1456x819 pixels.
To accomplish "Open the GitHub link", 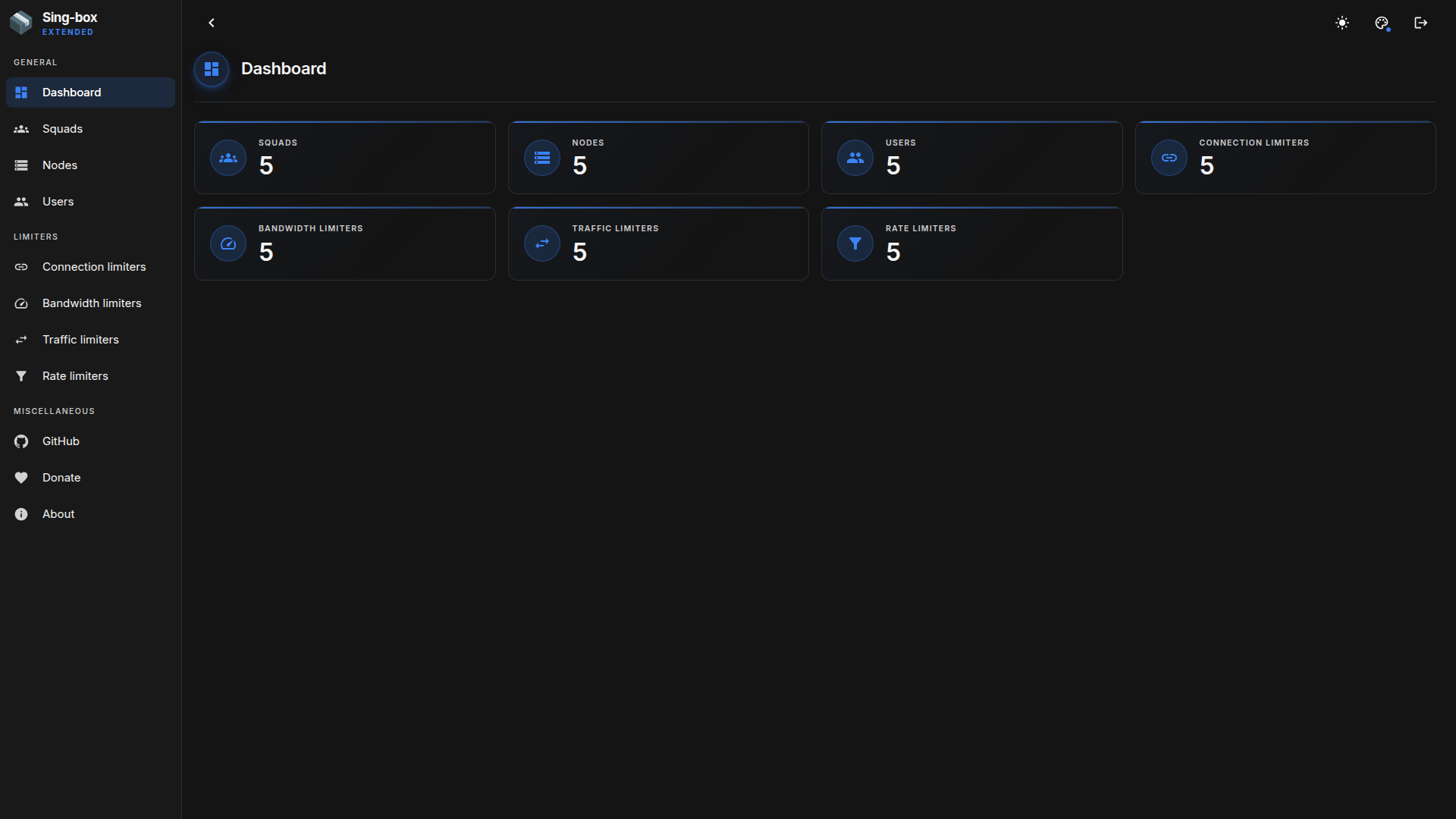I will coord(90,441).
